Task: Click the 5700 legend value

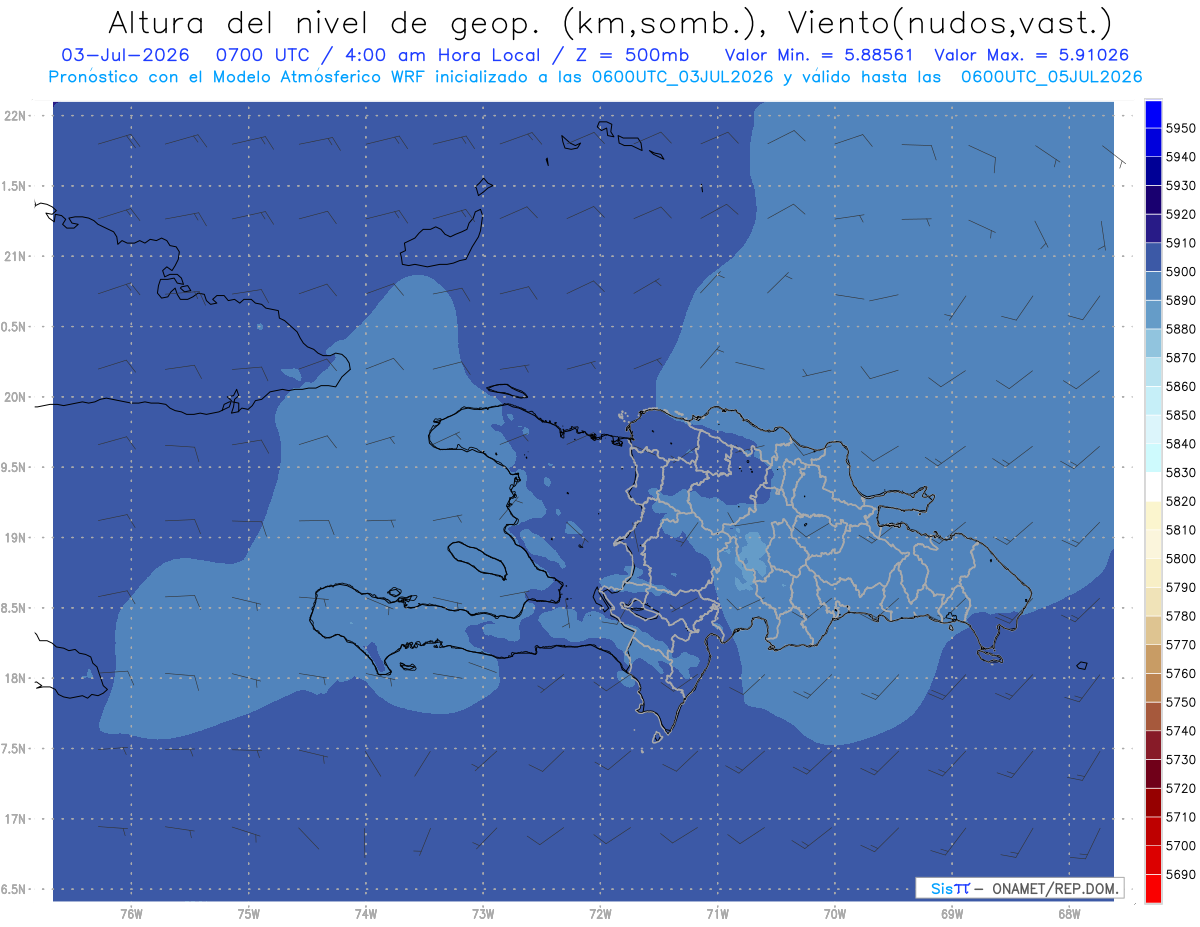Action: point(1180,846)
